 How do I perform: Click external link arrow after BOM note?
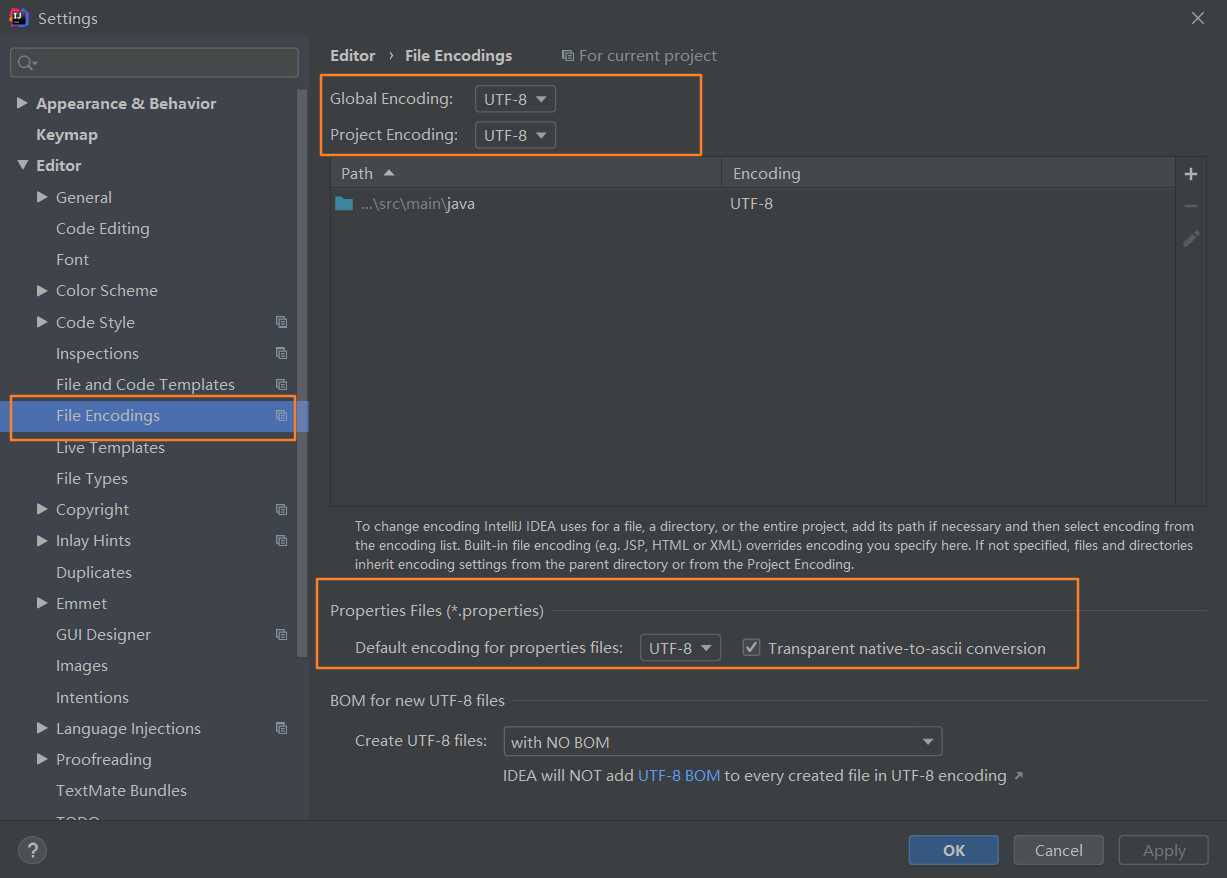pos(1018,775)
